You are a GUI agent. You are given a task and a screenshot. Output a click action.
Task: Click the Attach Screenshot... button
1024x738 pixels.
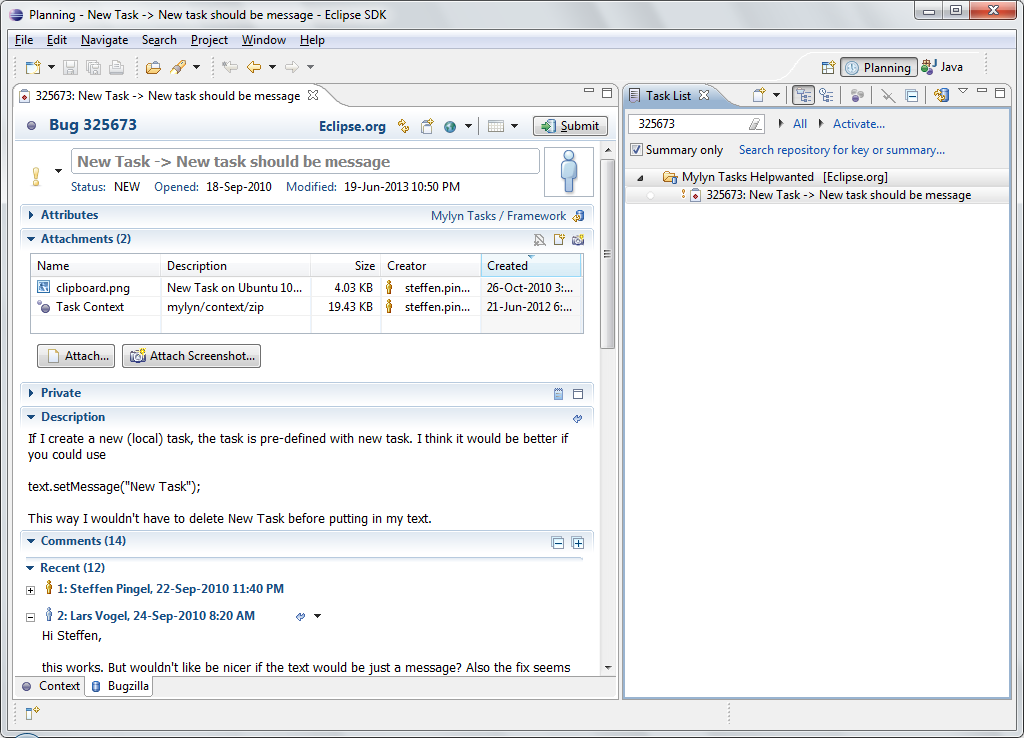click(191, 356)
